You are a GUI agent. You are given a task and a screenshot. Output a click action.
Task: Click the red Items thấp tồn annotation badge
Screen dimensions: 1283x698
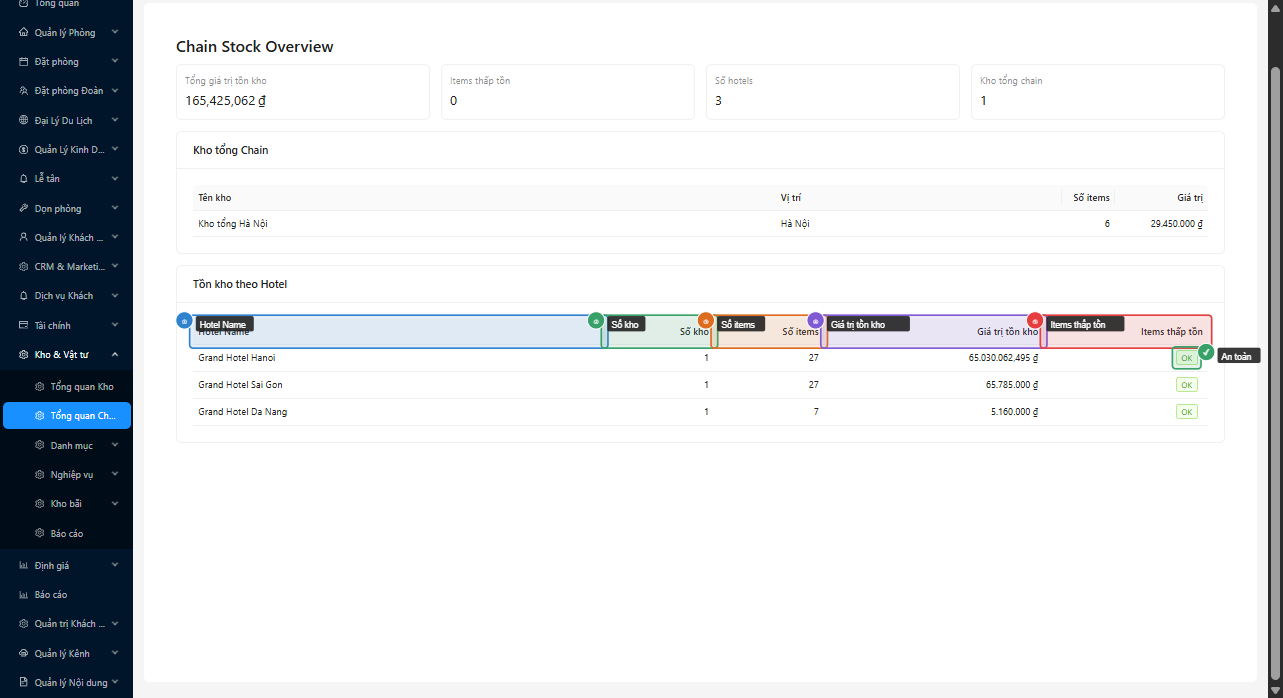tap(1035, 321)
